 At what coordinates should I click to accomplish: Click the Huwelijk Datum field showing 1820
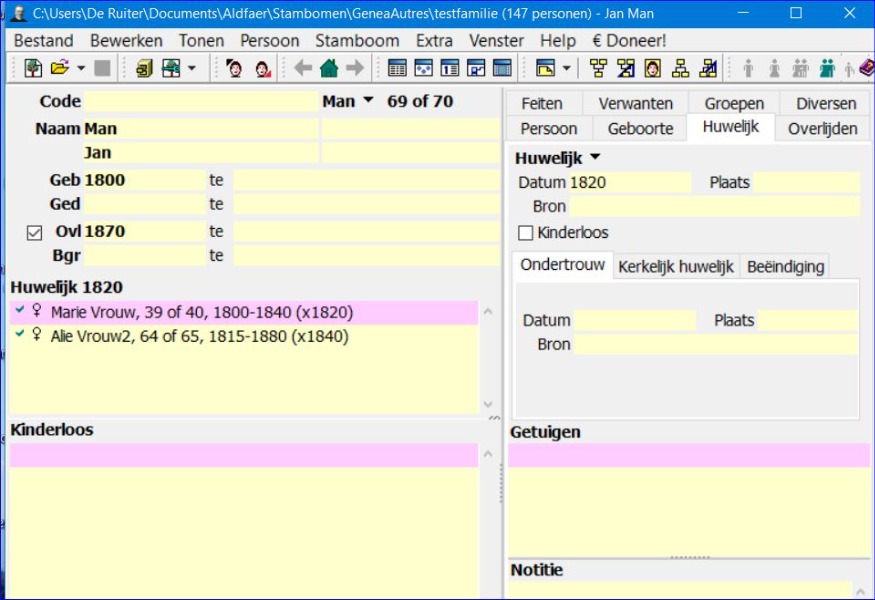tap(629, 182)
